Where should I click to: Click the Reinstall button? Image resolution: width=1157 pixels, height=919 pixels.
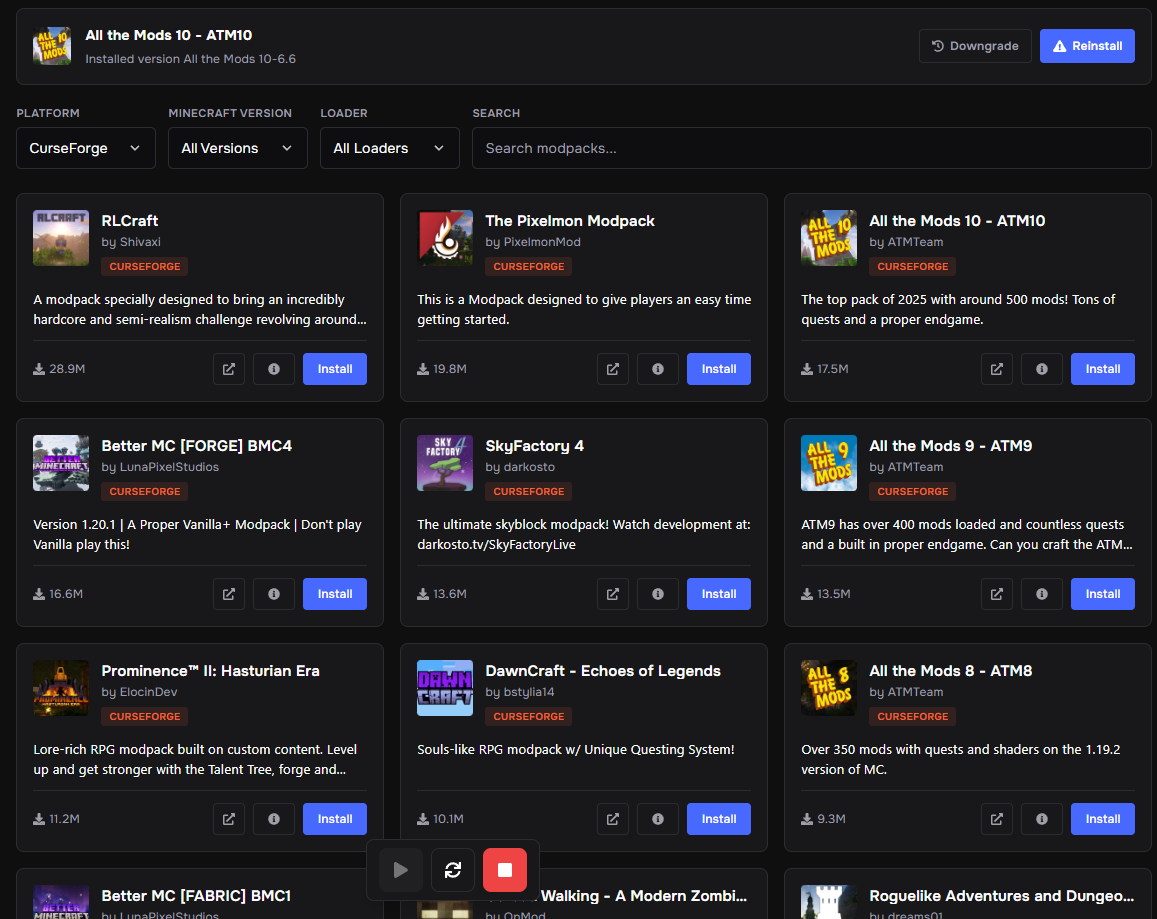tap(1087, 46)
